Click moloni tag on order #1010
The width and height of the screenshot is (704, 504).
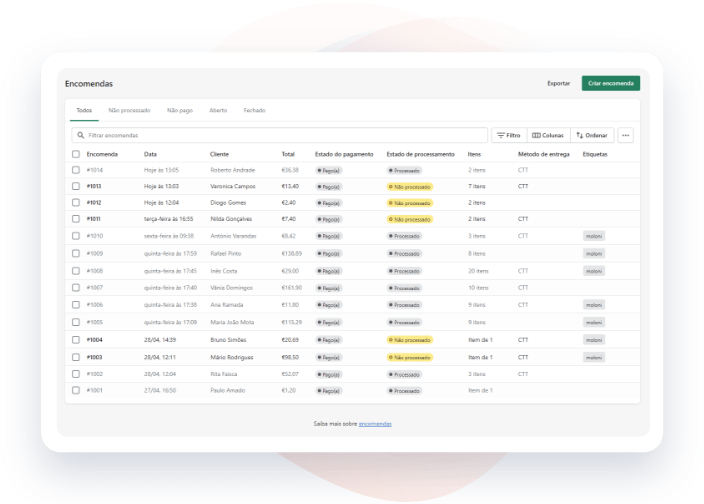coord(594,236)
